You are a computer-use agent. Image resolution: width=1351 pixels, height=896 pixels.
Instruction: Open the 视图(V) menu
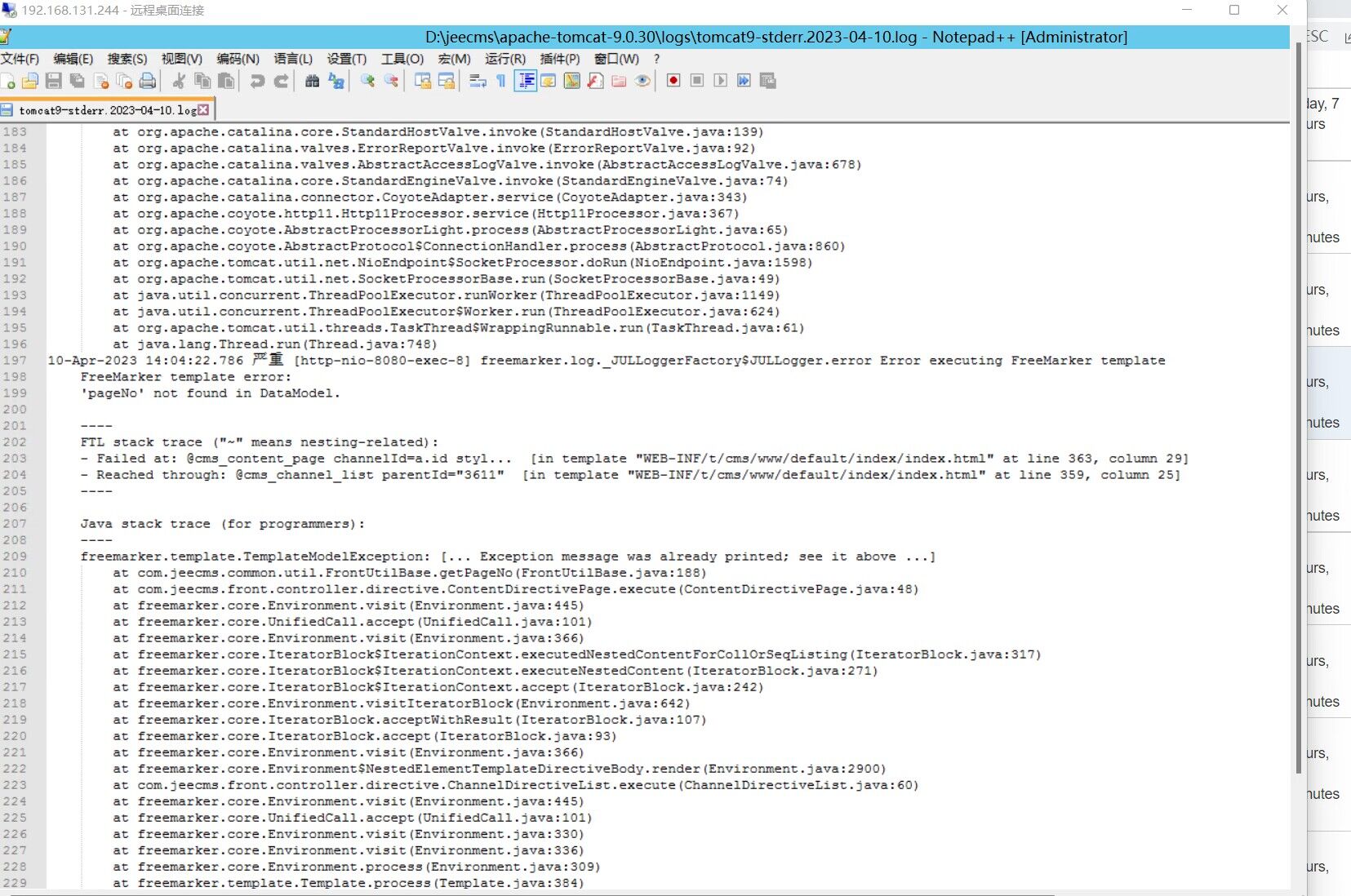[x=182, y=59]
